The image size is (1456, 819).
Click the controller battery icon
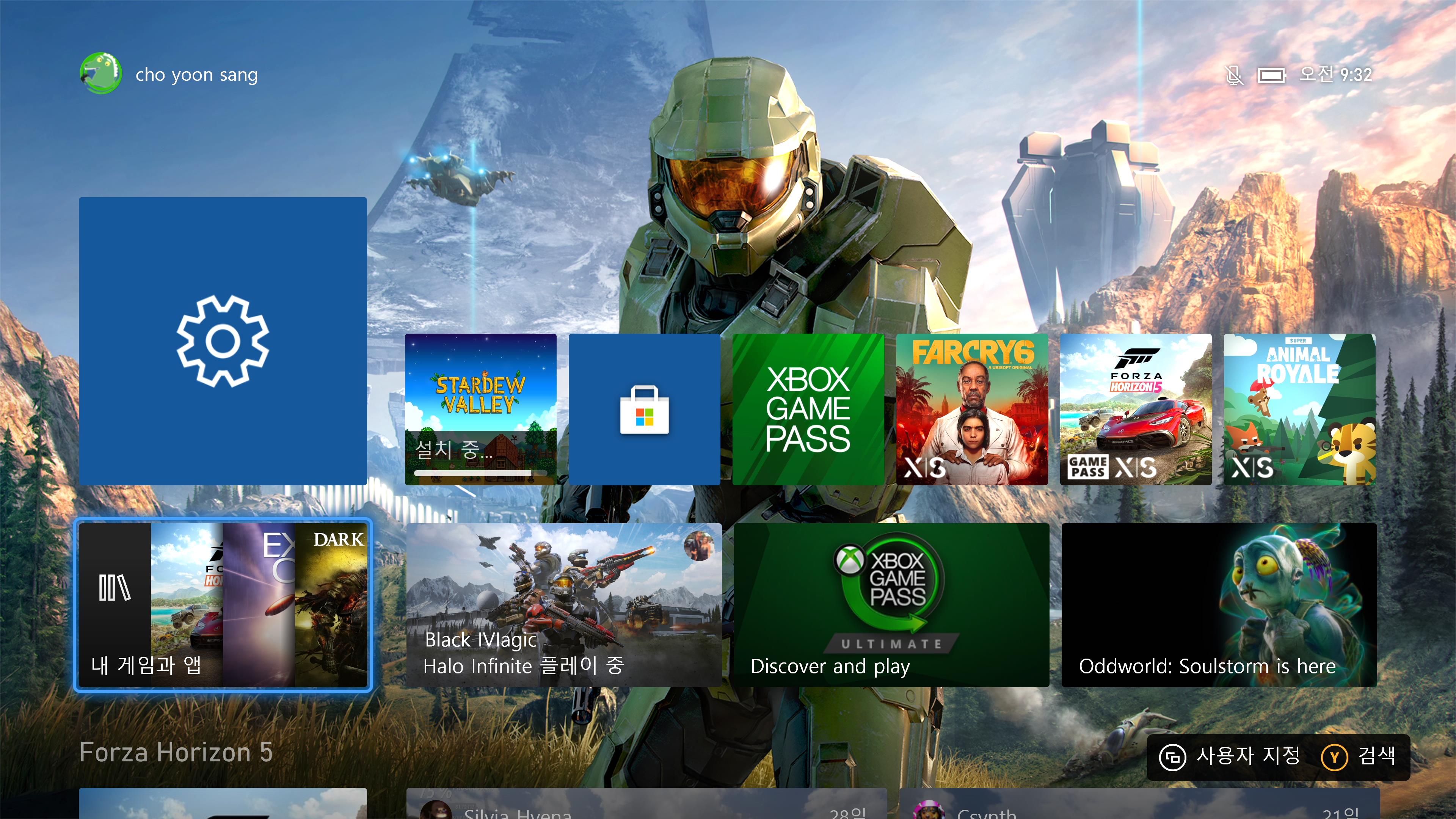(x=1272, y=75)
